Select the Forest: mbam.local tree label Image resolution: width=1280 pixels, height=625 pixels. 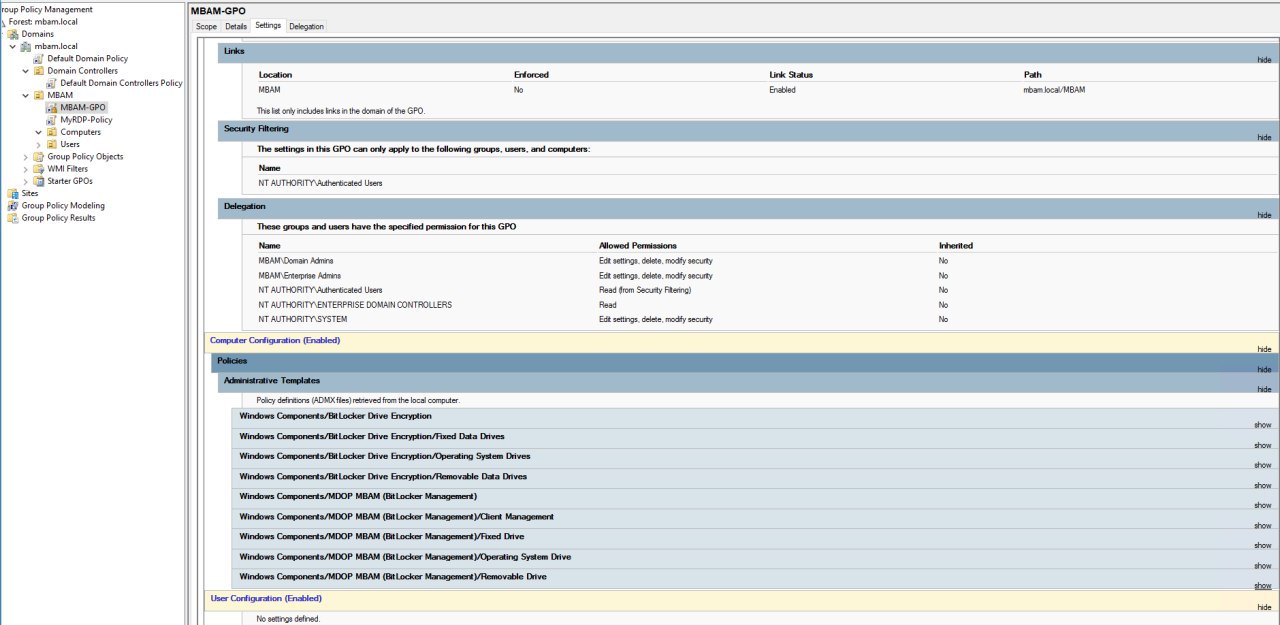click(43, 21)
